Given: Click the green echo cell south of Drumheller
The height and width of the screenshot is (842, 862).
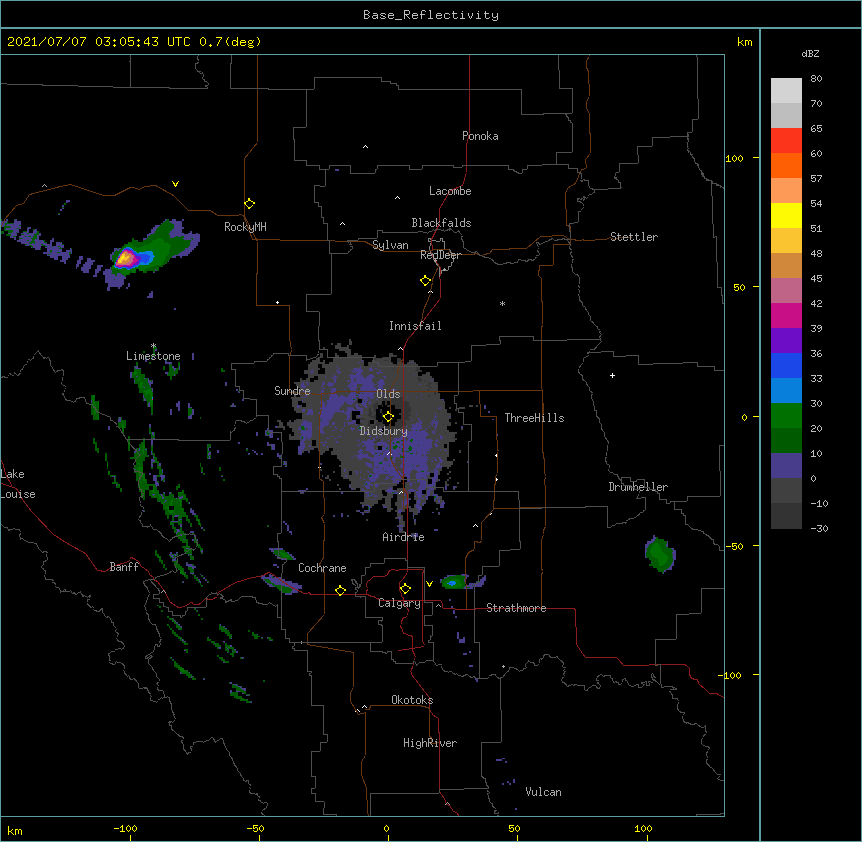Looking at the screenshot, I should pos(660,554).
